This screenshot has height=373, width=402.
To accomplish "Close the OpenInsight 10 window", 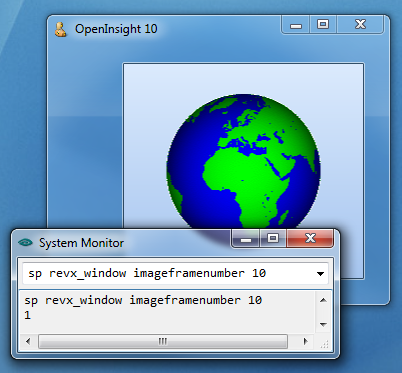I will 360,25.
